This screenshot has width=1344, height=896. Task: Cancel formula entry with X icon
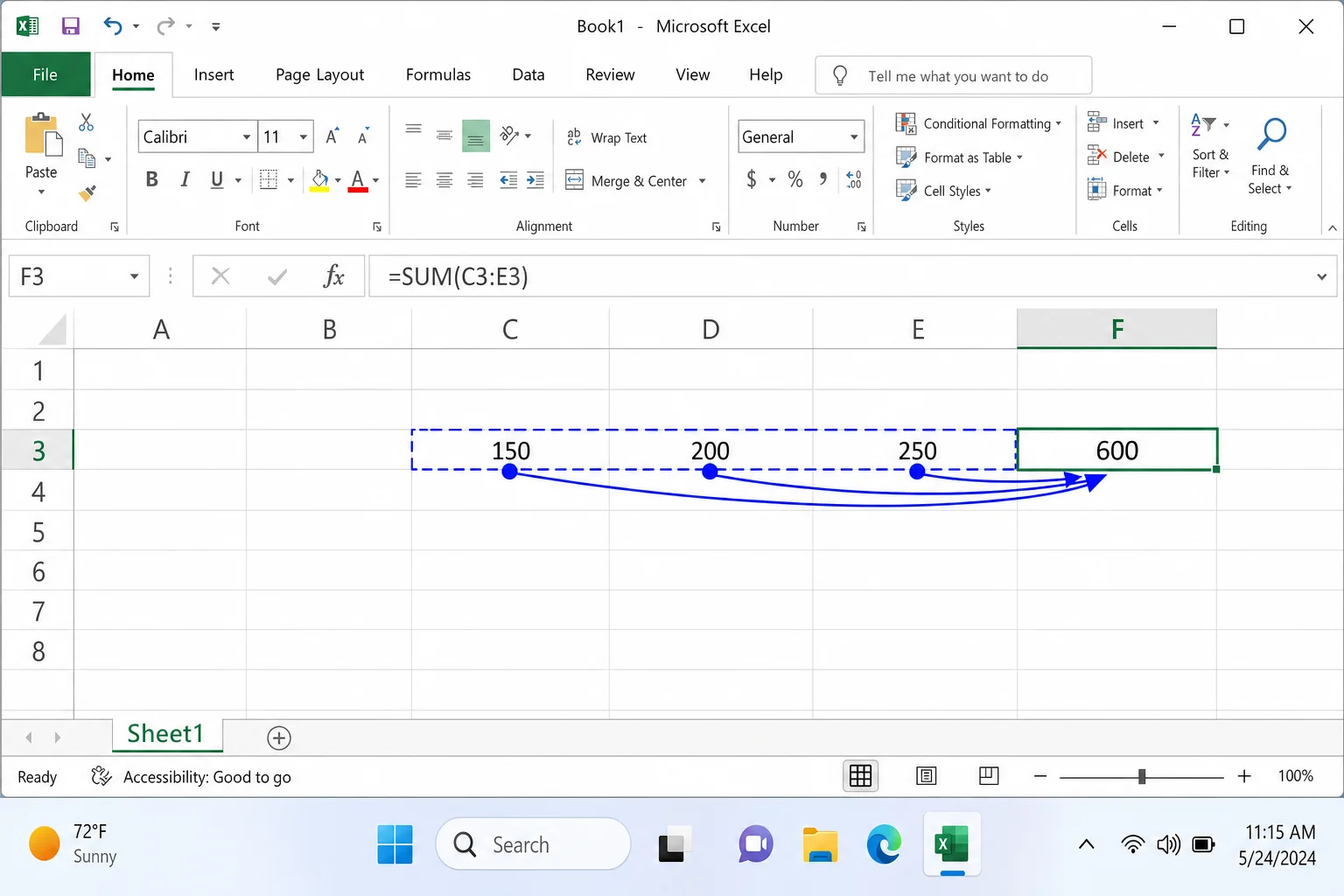point(220,276)
